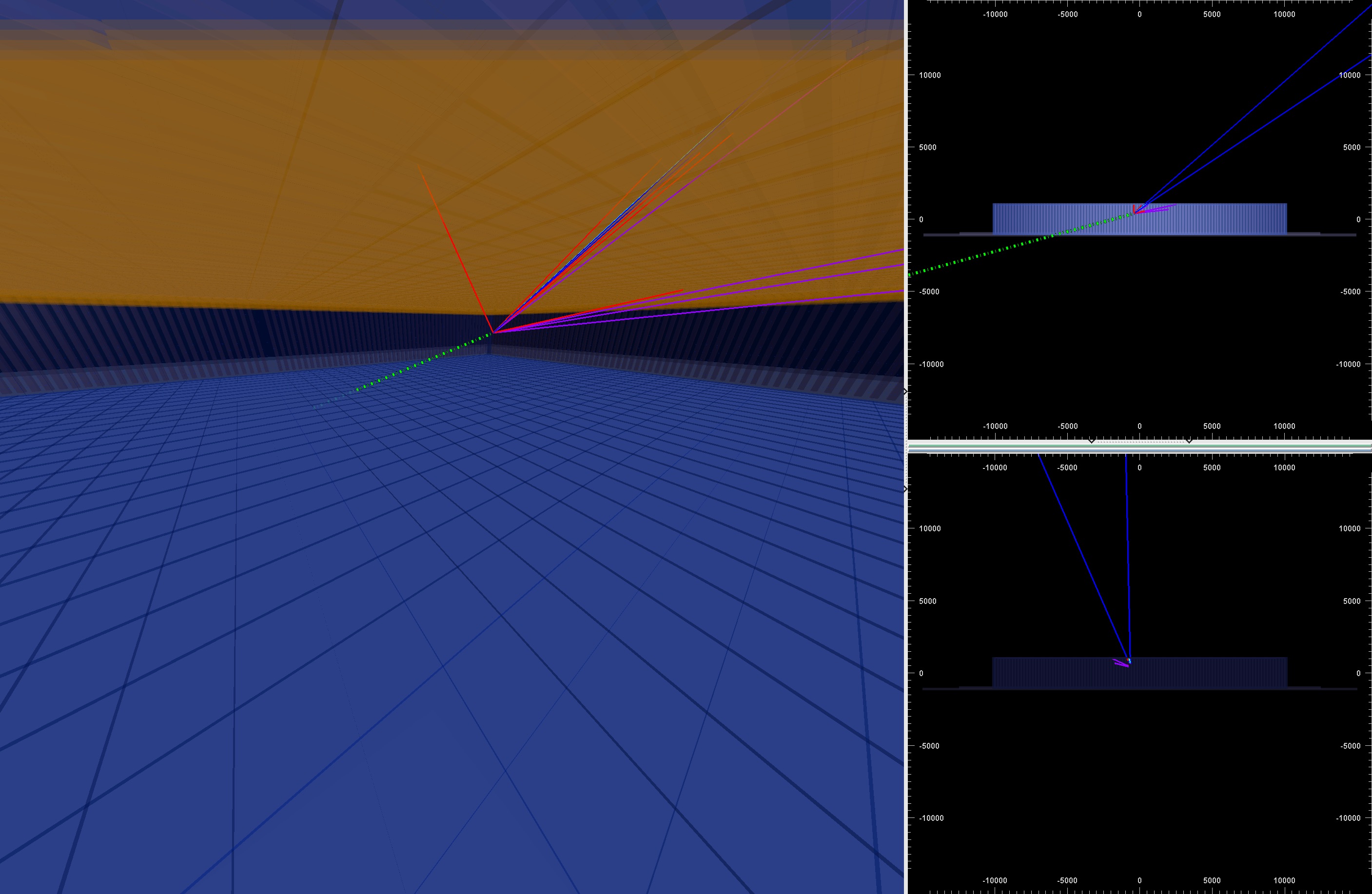Click the left collapse arrow on the horizontal splitter
This screenshot has height=894, width=1372.
click(1091, 441)
